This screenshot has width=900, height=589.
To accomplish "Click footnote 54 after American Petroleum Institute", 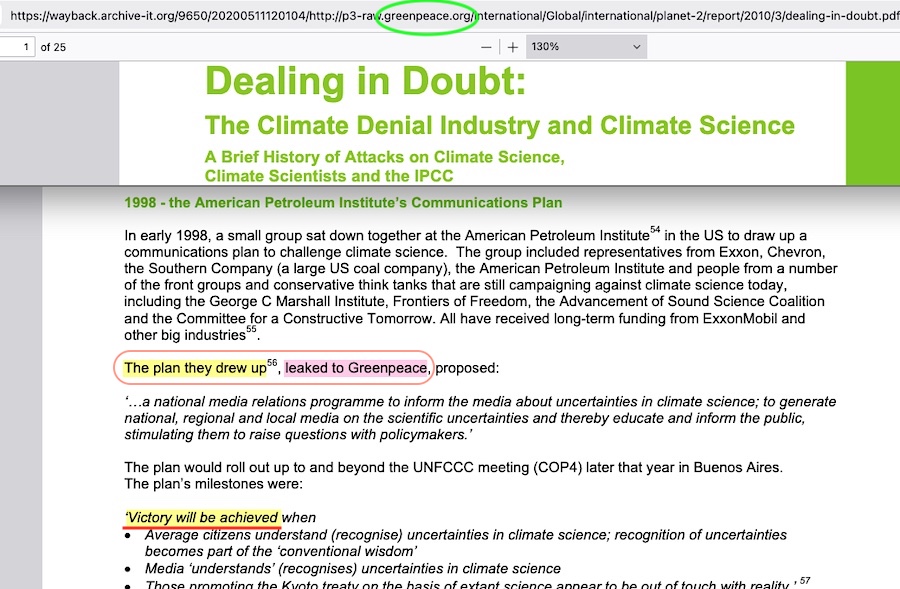I will pos(655,231).
